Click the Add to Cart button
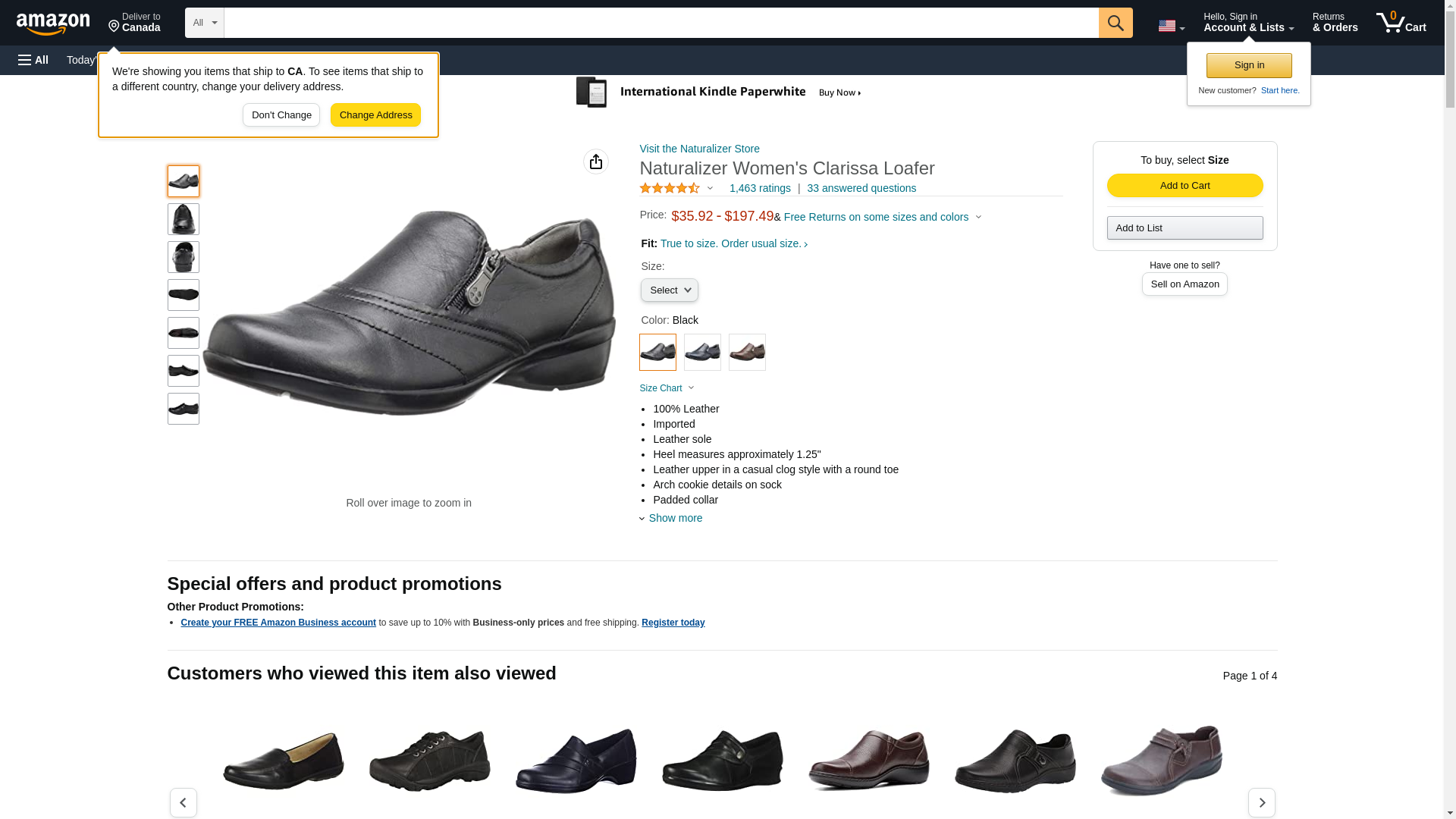This screenshot has height=819, width=1456. 1185,186
